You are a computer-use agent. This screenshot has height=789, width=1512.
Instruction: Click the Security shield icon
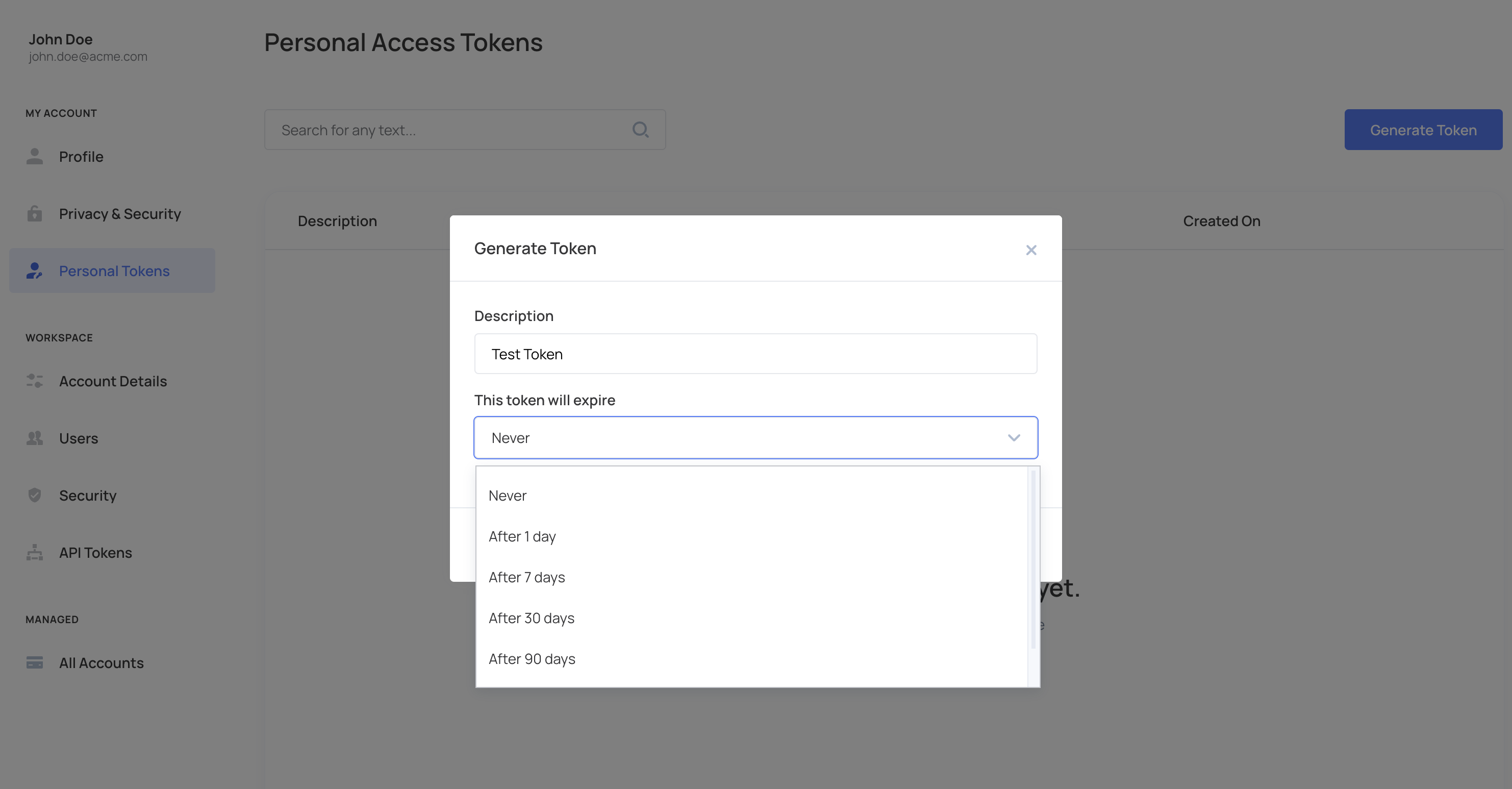pyautogui.click(x=35, y=495)
